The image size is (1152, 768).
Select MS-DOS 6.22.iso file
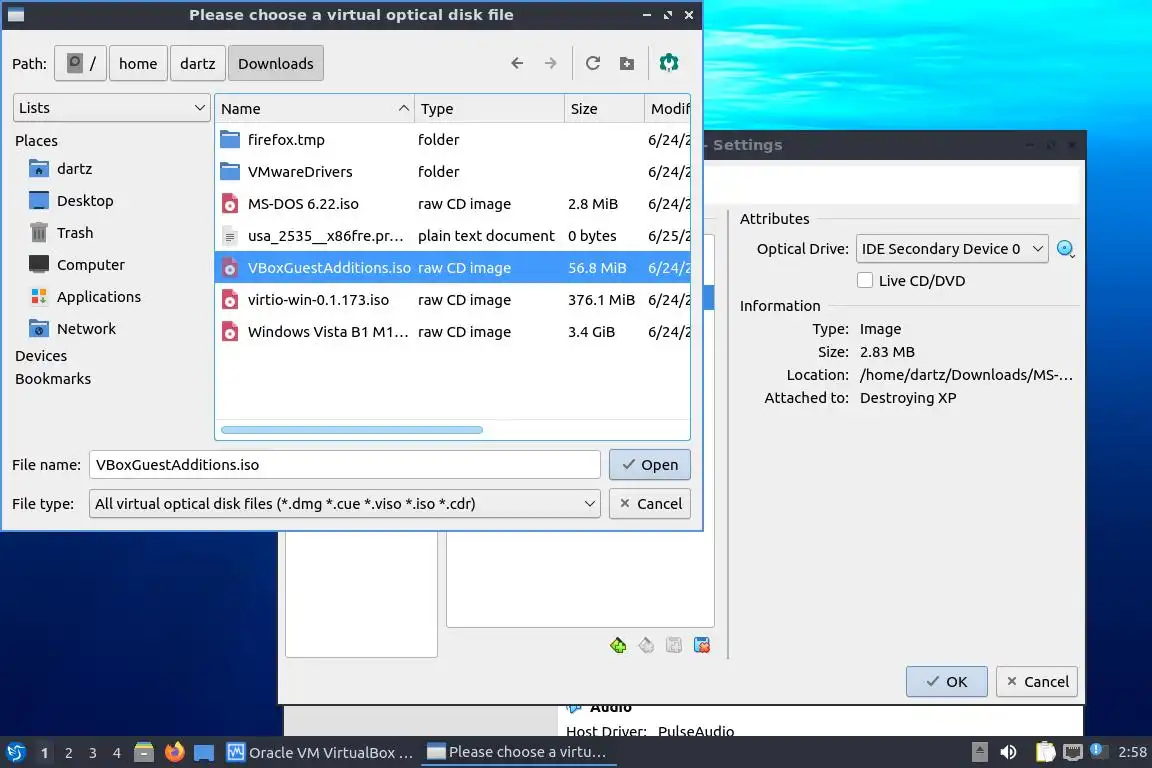[x=453, y=204]
